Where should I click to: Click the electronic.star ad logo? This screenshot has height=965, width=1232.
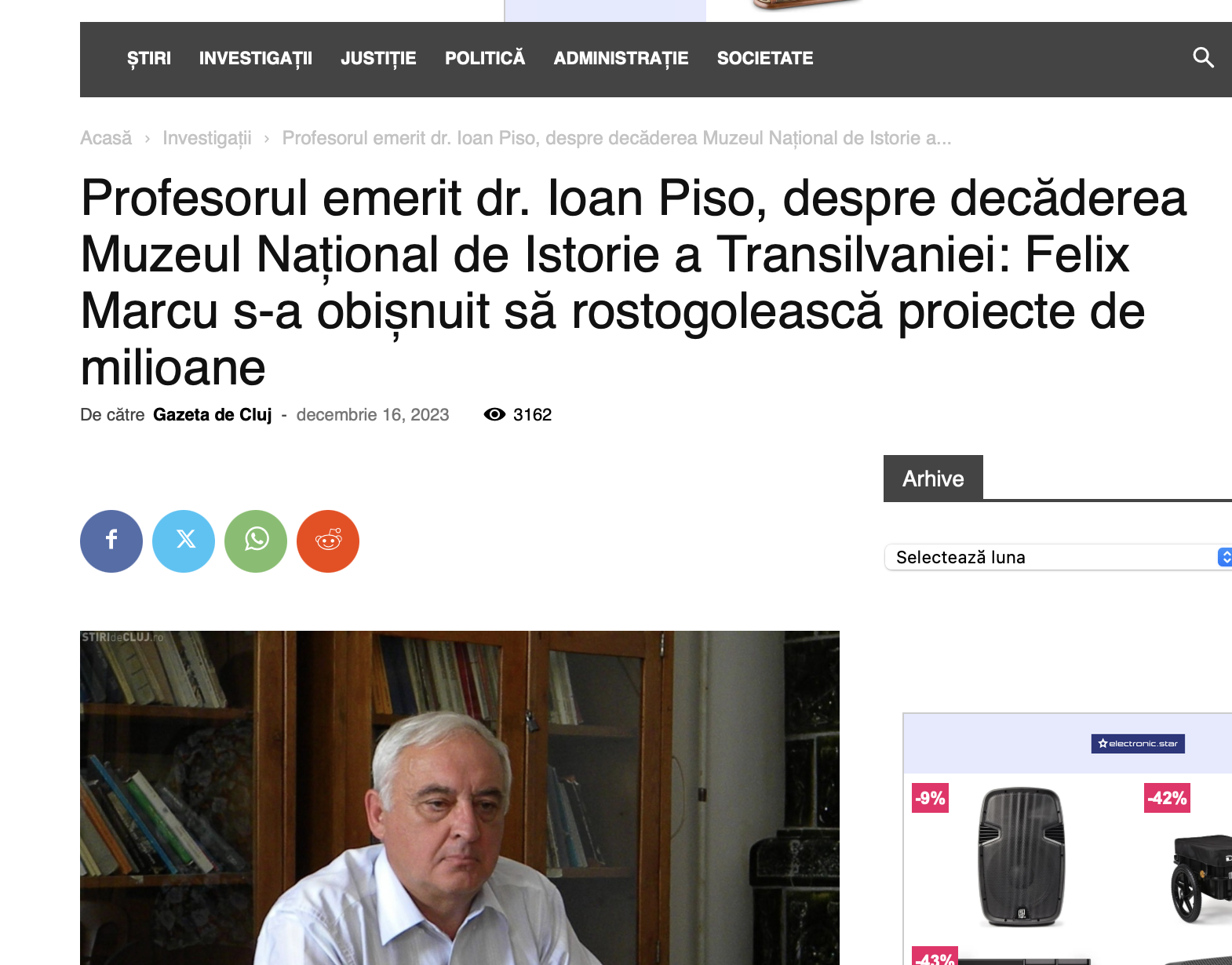pyautogui.click(x=1138, y=744)
